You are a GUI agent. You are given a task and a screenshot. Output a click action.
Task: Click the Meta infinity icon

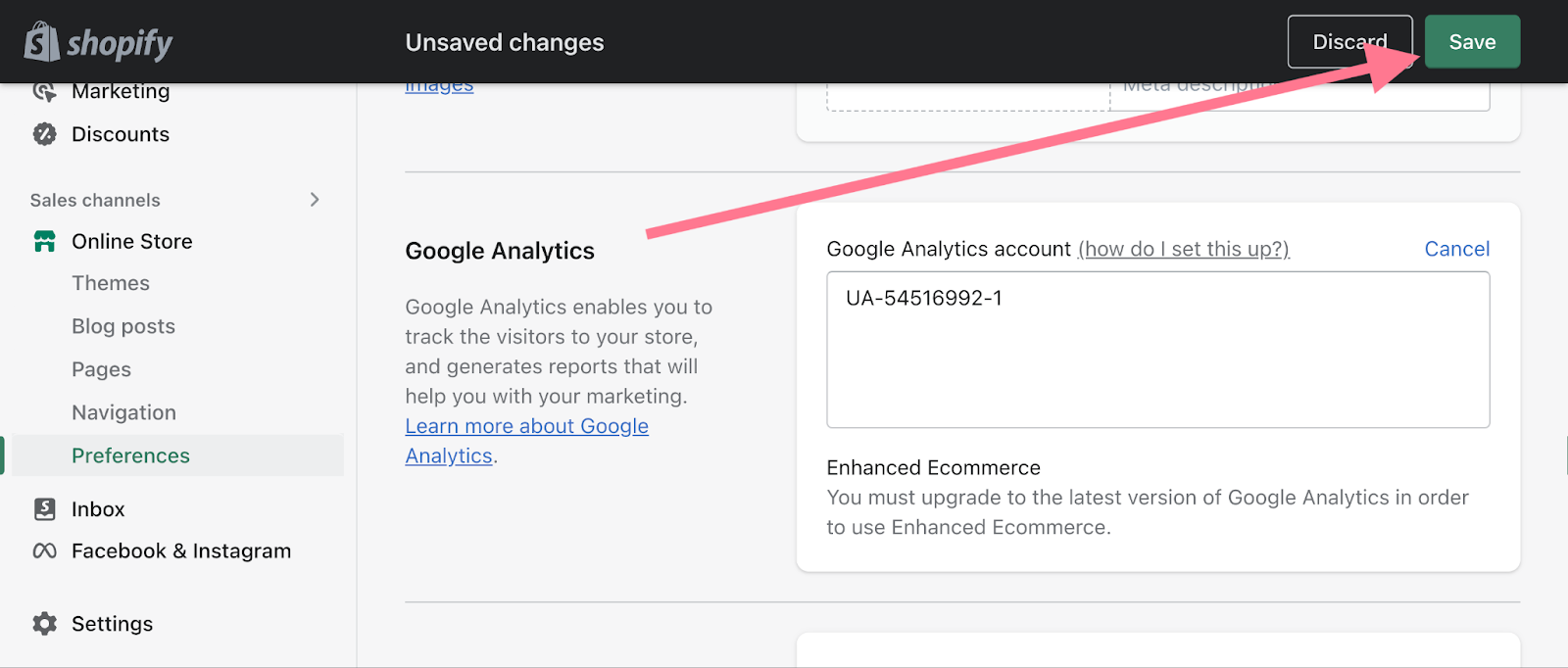pyautogui.click(x=45, y=551)
